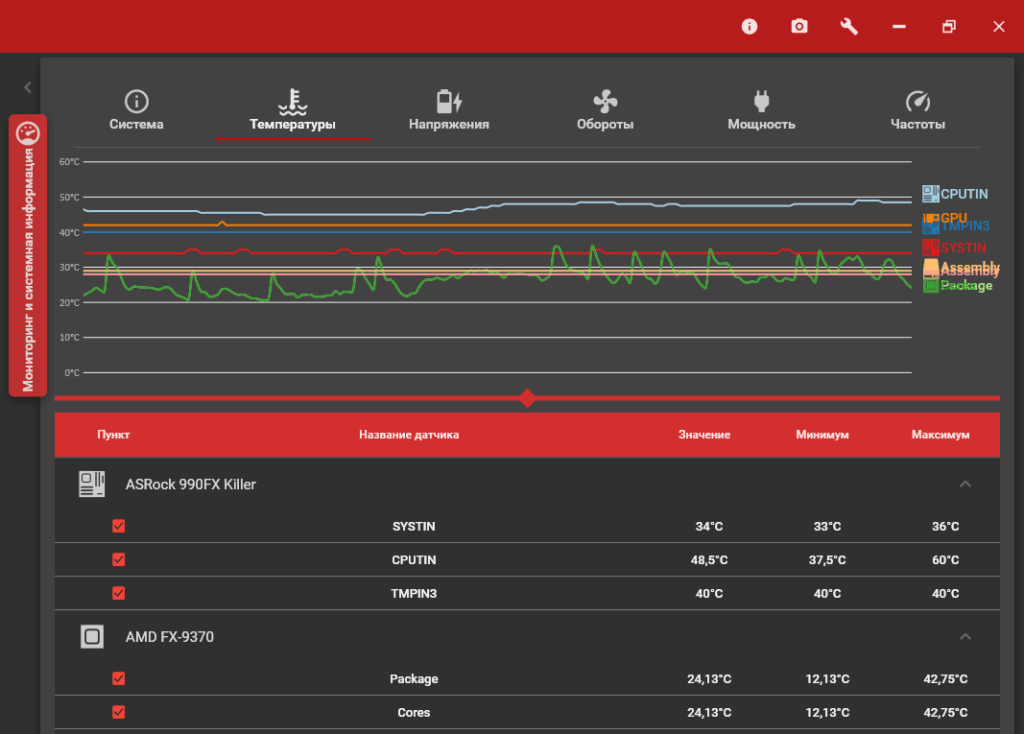Collapse the AMD FX-9370 sensor group
This screenshot has height=734, width=1024.
965,637
